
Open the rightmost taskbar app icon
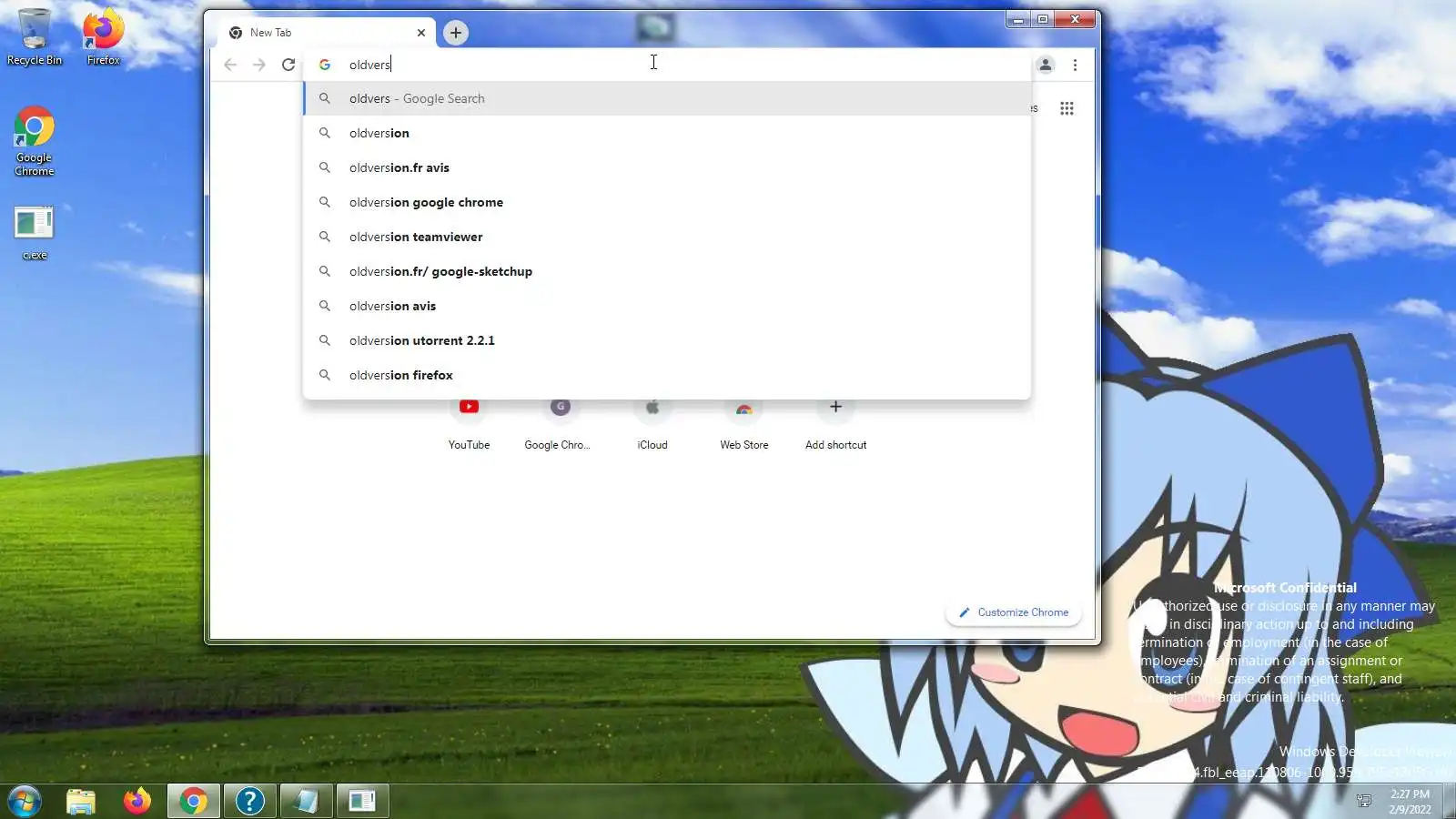point(362,801)
